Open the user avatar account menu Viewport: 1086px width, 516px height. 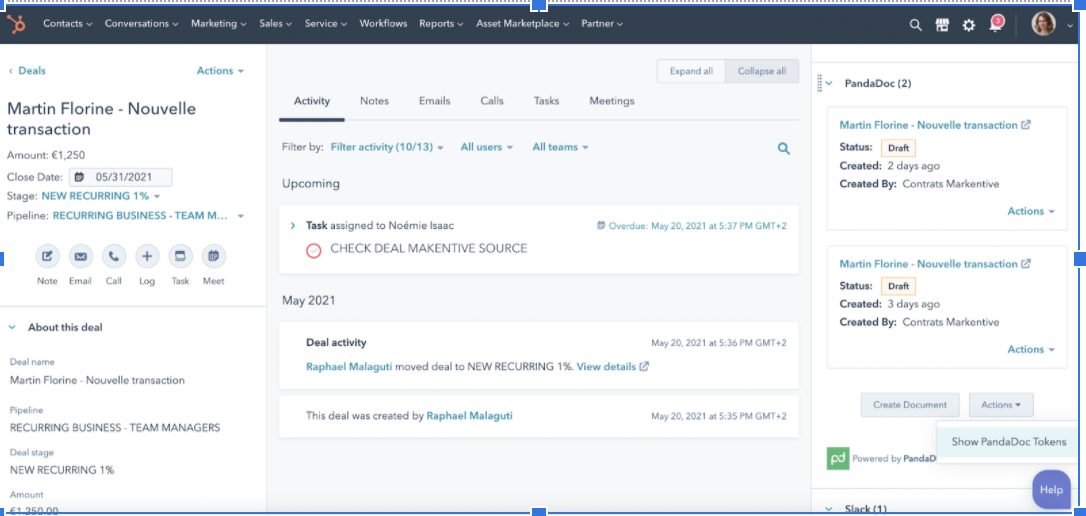coord(1044,24)
